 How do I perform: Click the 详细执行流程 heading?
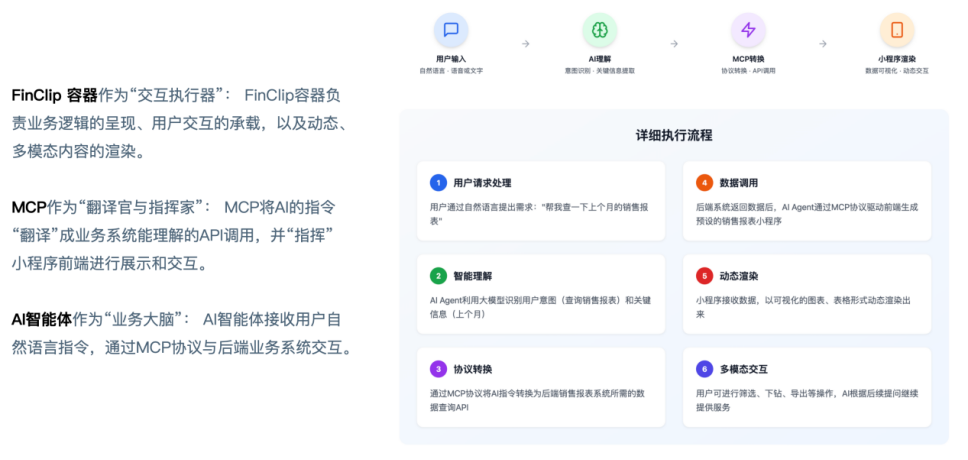click(674, 136)
